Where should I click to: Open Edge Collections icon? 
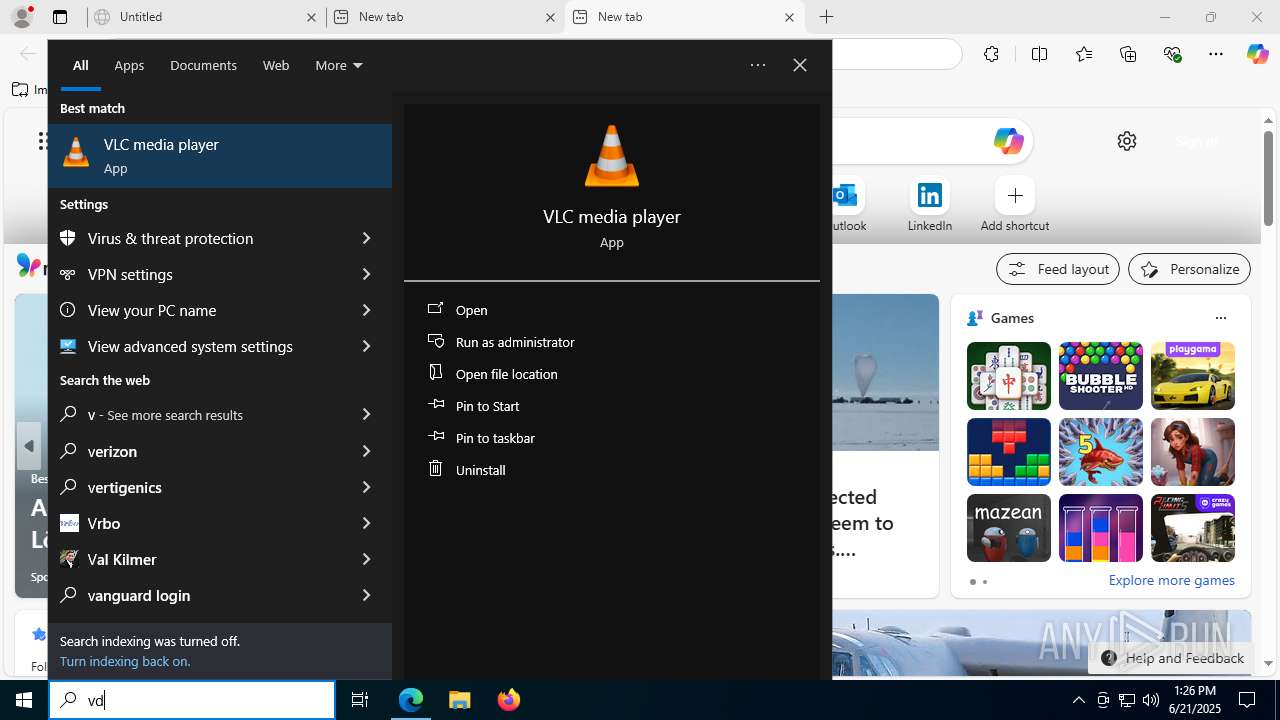point(1128,54)
